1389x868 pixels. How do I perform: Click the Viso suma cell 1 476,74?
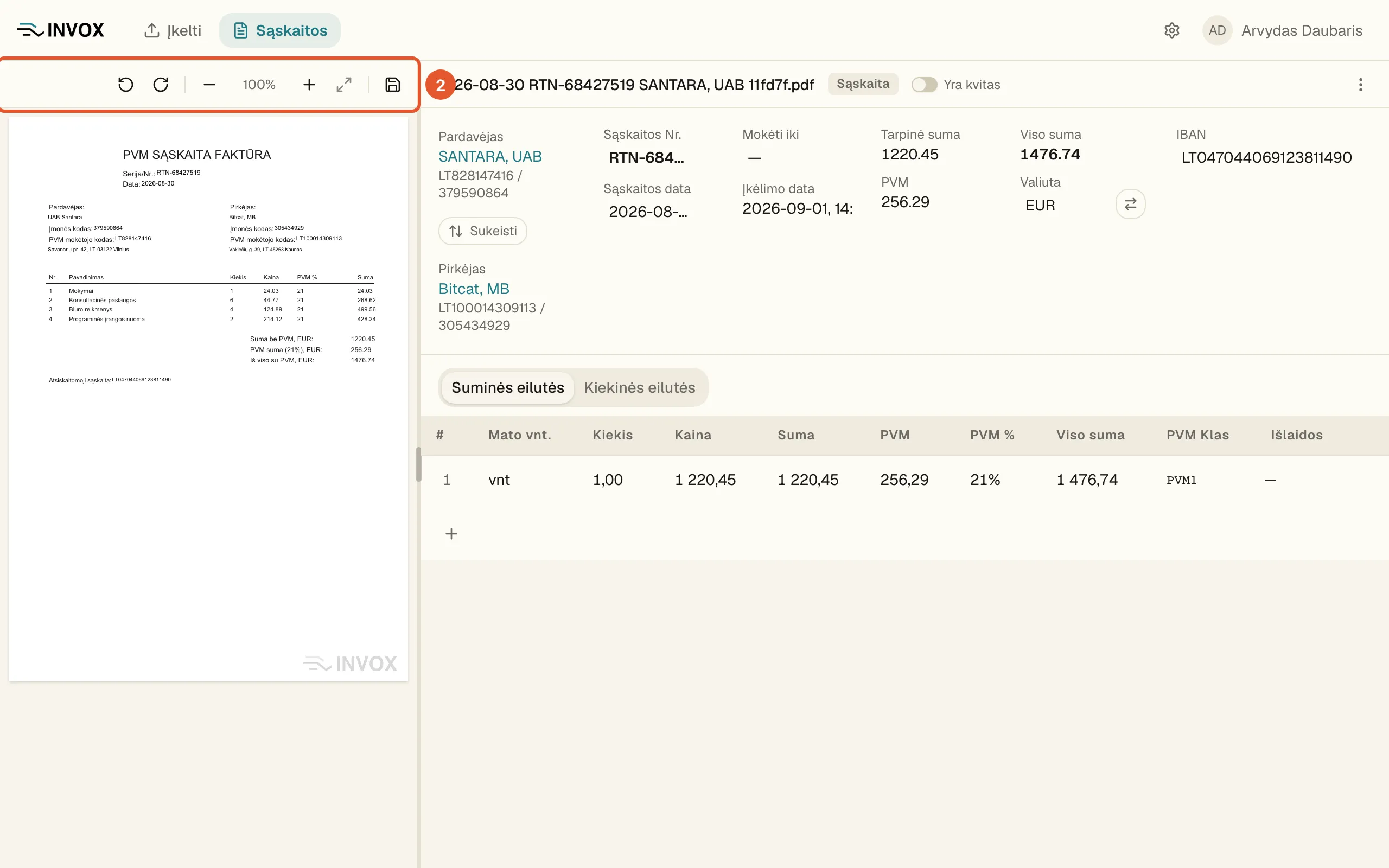1087,480
